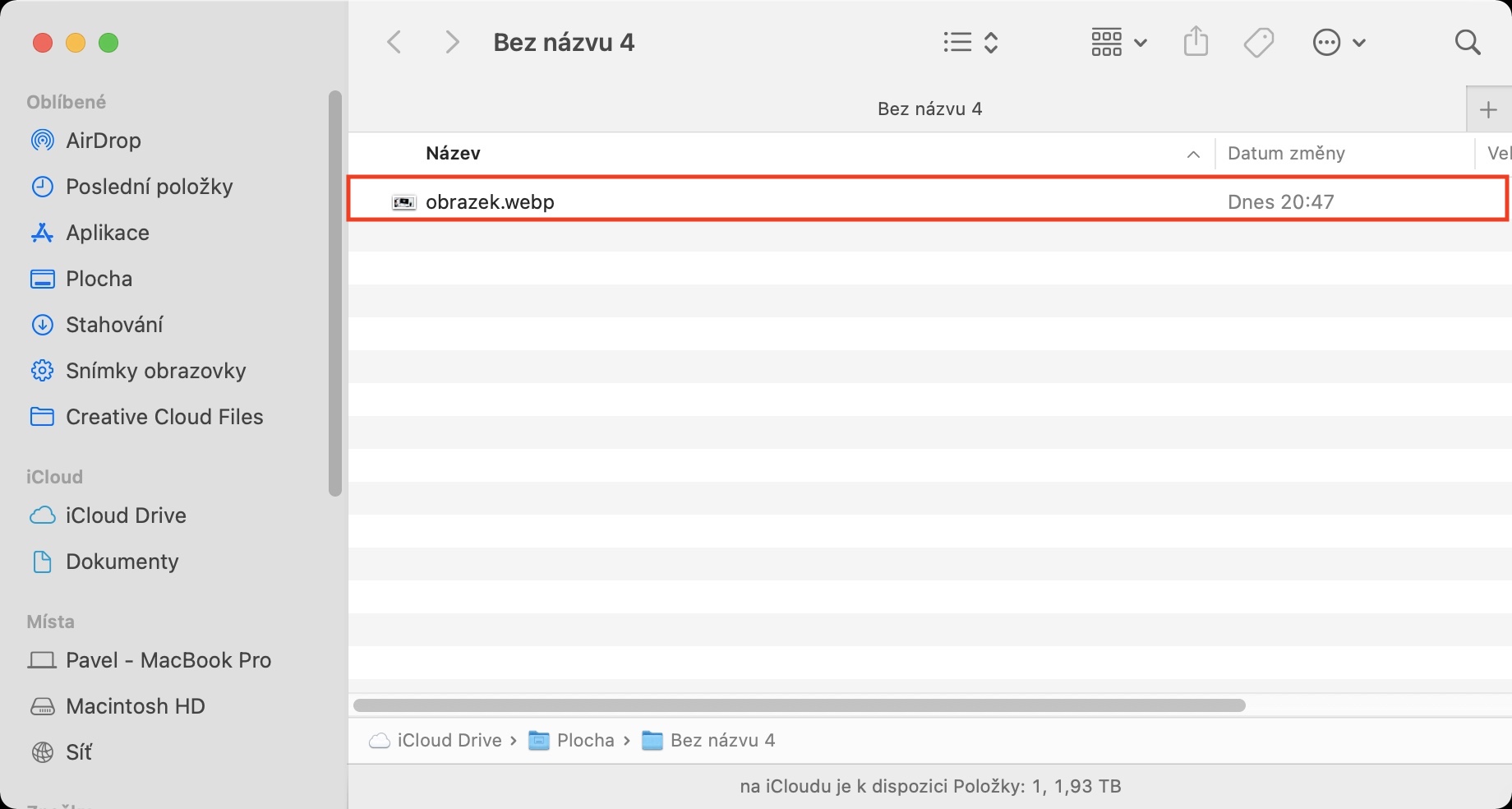This screenshot has height=809, width=1512.
Task: Select iCloud Drive in the sidebar
Action: click(125, 515)
